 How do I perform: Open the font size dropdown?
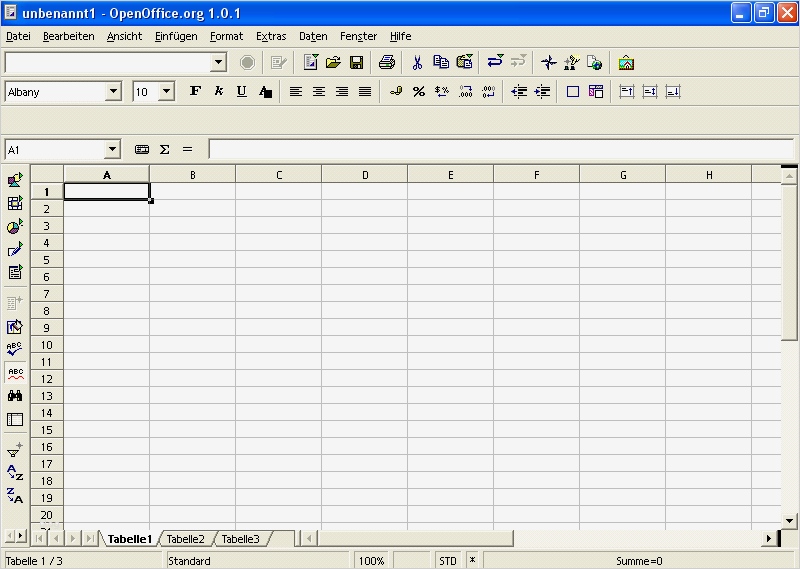coord(166,92)
